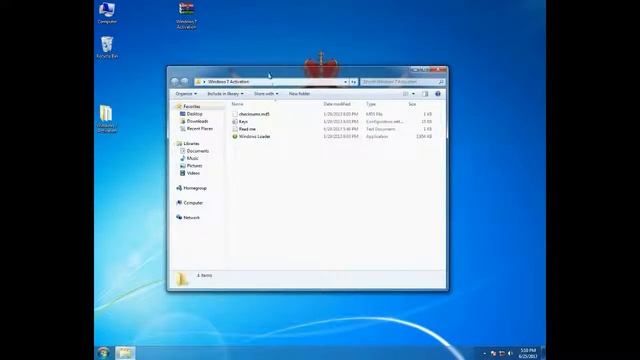The image size is (640, 360).
Task: Click the Show desktop strip
Action: [x=543, y=353]
